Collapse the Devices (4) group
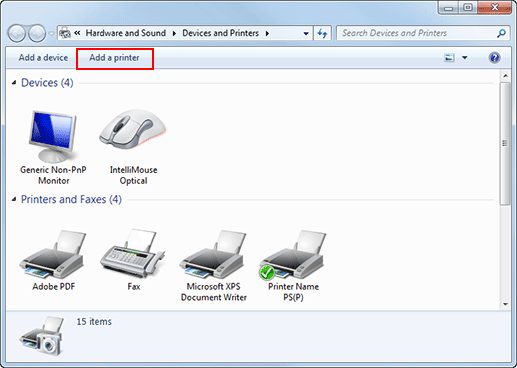517x368 pixels. pyautogui.click(x=14, y=83)
